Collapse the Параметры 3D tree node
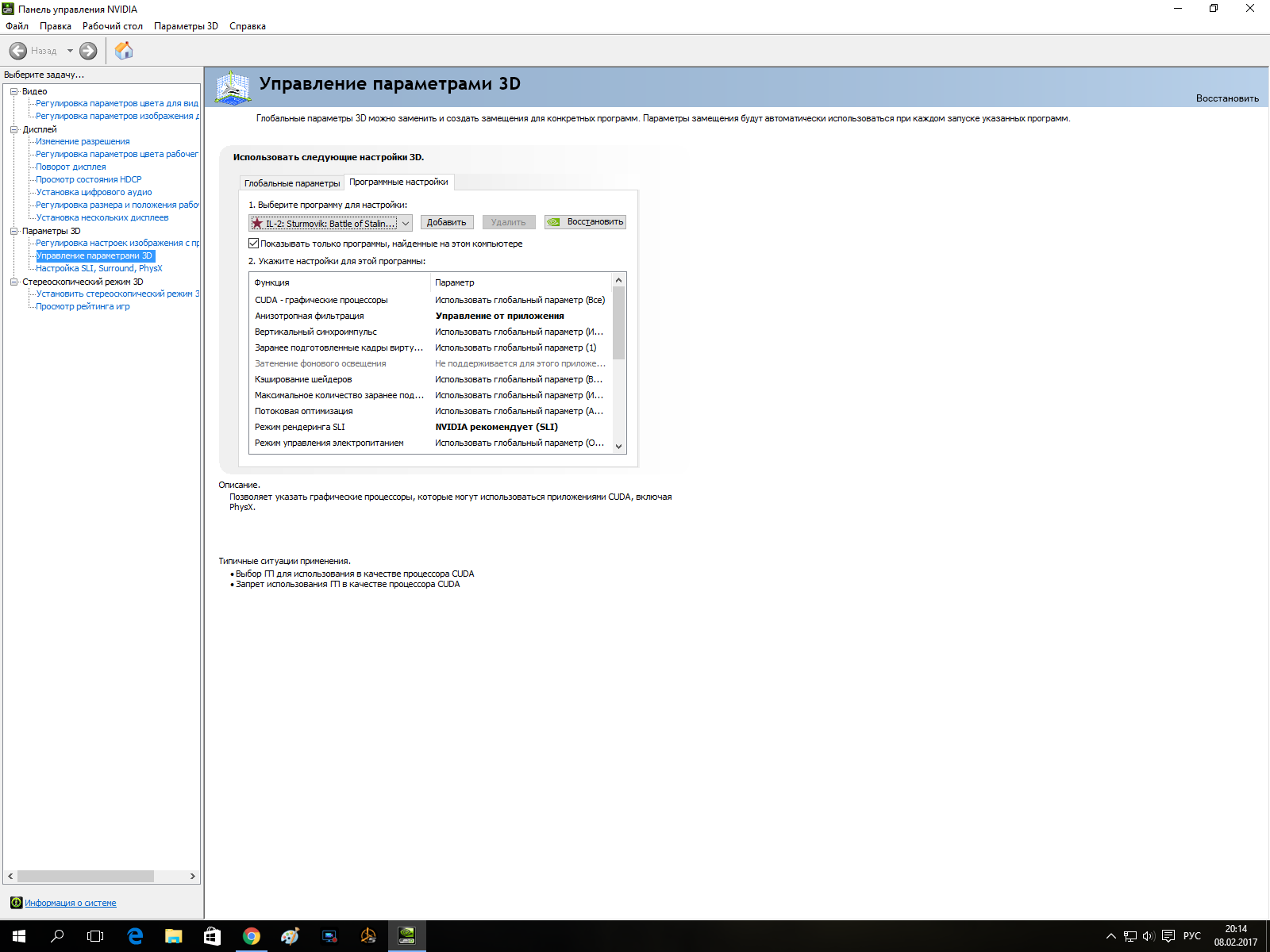Image resolution: width=1270 pixels, height=952 pixels. point(14,231)
